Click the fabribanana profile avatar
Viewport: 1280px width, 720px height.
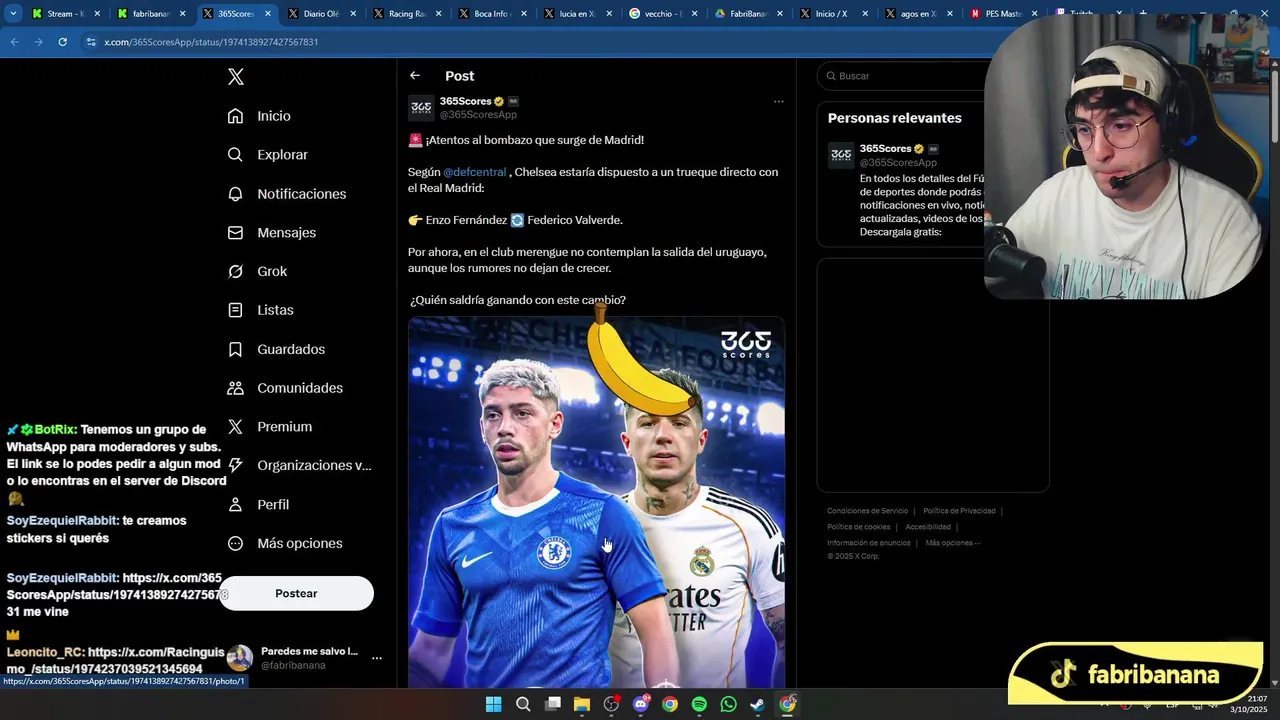[x=240, y=658]
